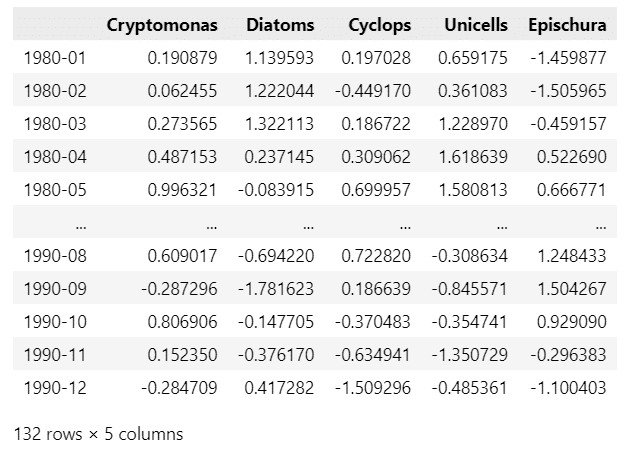Click the 1980-05 row index label
641x458 pixels.
pyautogui.click(x=55, y=190)
